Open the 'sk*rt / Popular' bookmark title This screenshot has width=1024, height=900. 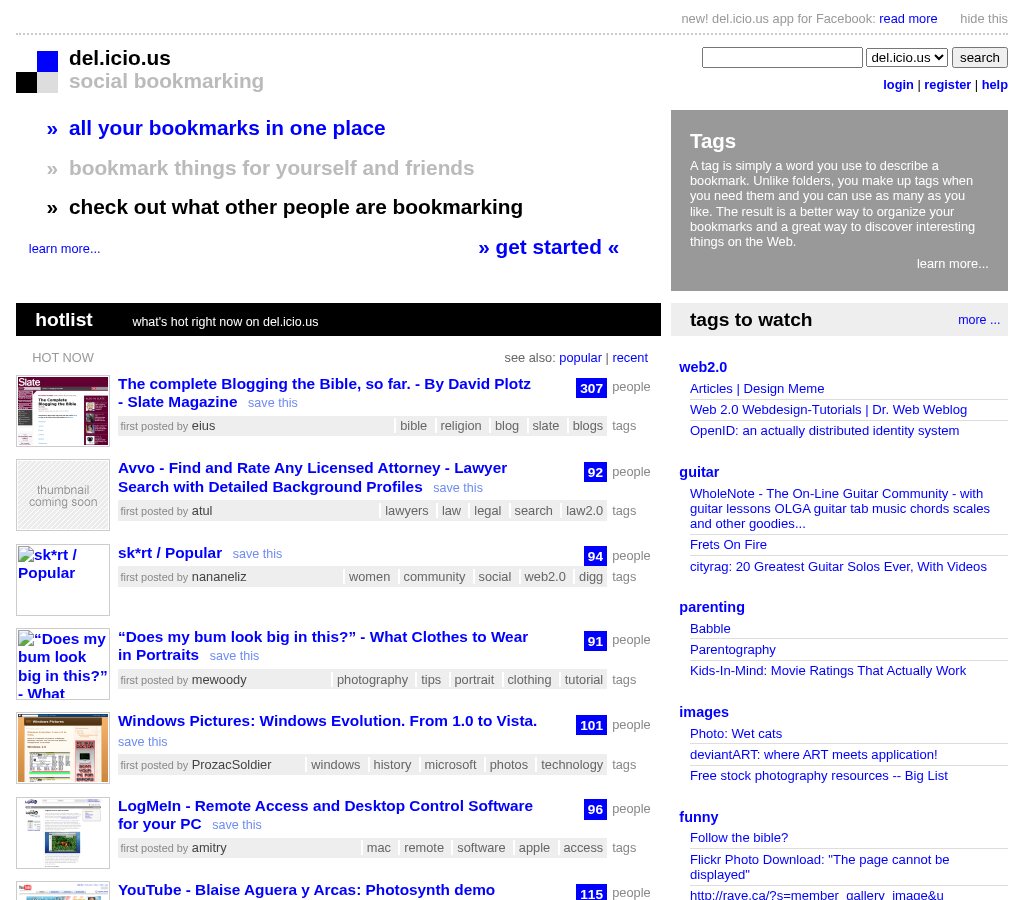point(170,553)
